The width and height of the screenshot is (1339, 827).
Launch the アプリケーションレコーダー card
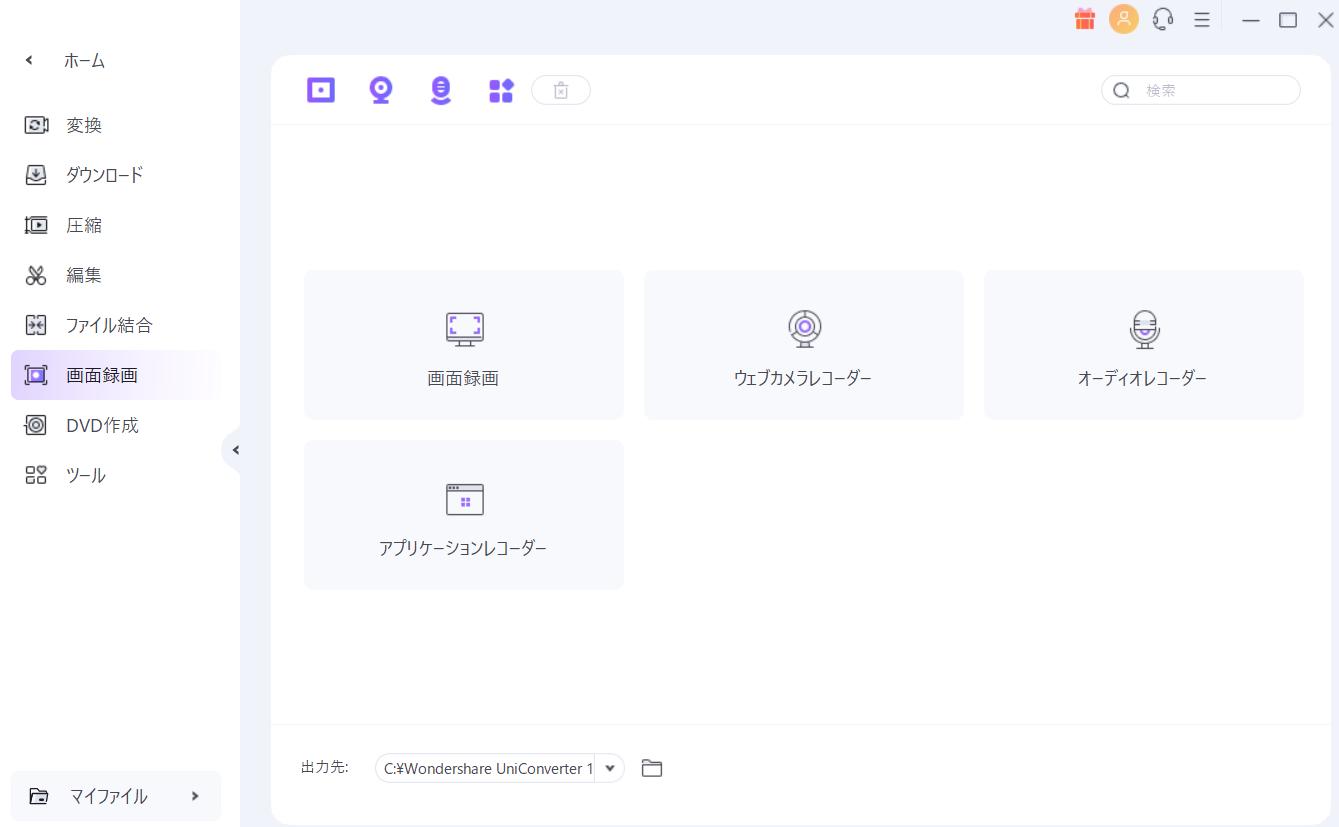pyautogui.click(x=464, y=514)
